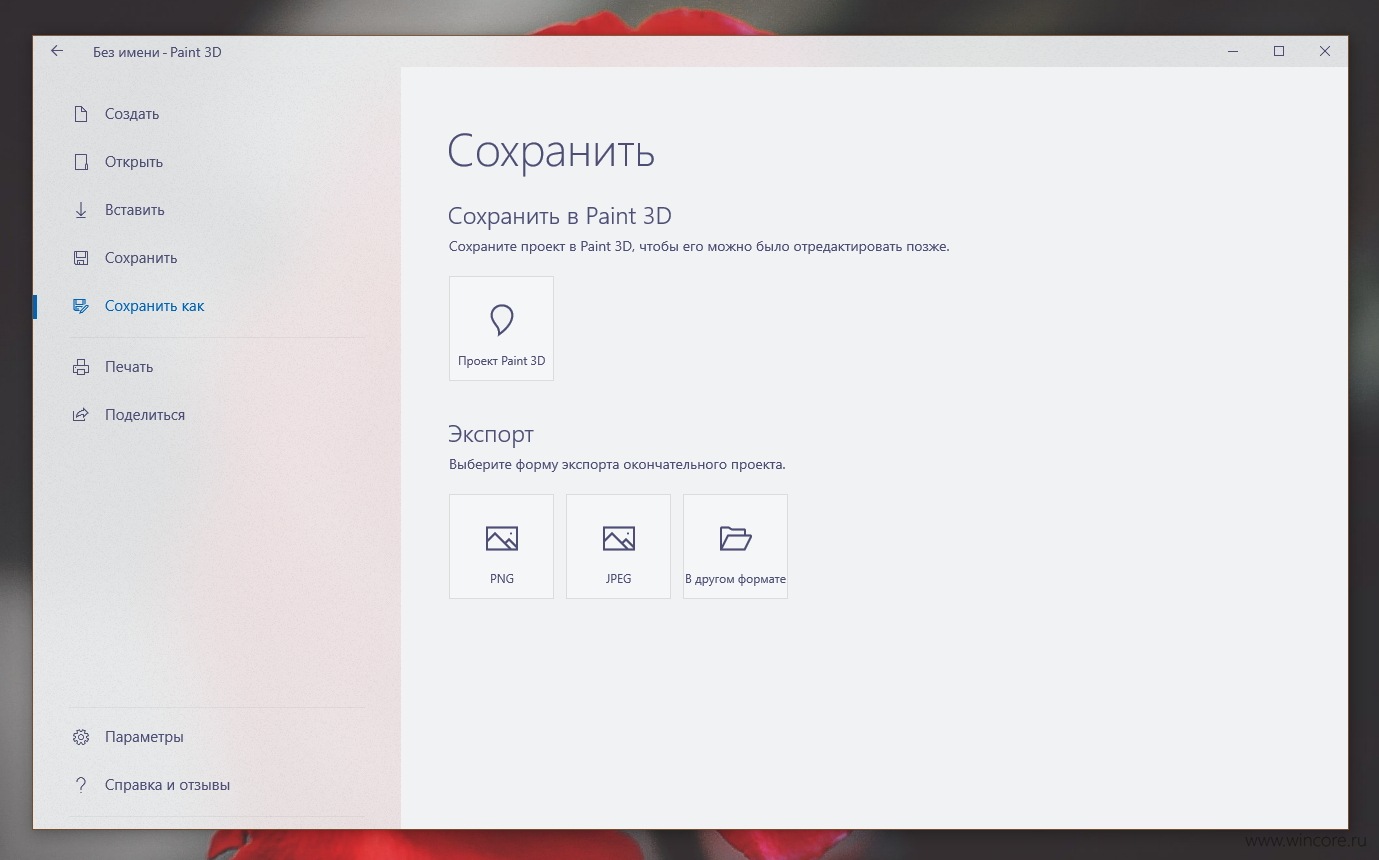1379x860 pixels.
Task: Export via the PNG label
Action: tap(501, 579)
